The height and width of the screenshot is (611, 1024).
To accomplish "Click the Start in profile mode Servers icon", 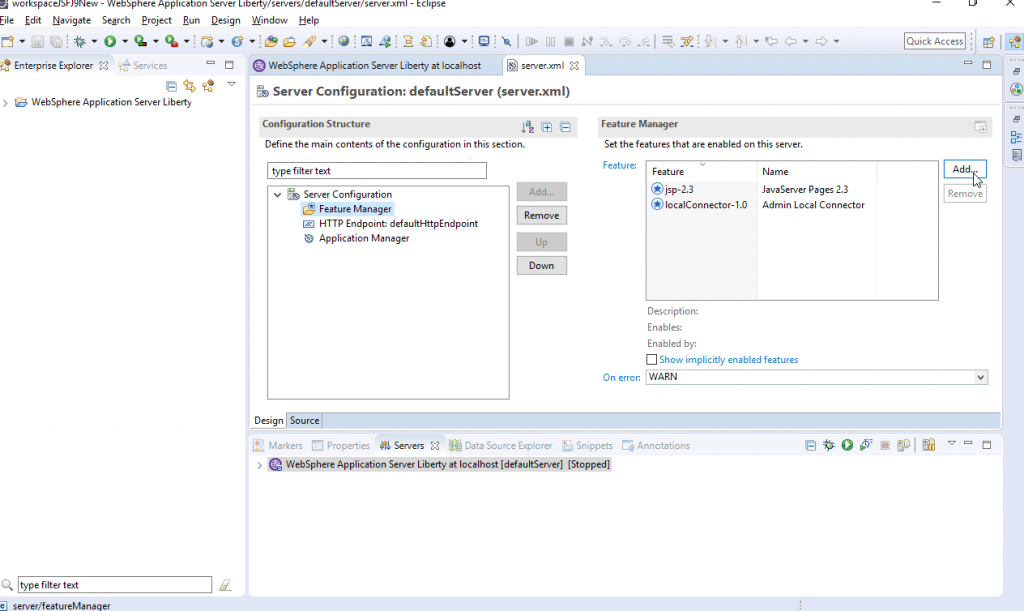I will [866, 445].
